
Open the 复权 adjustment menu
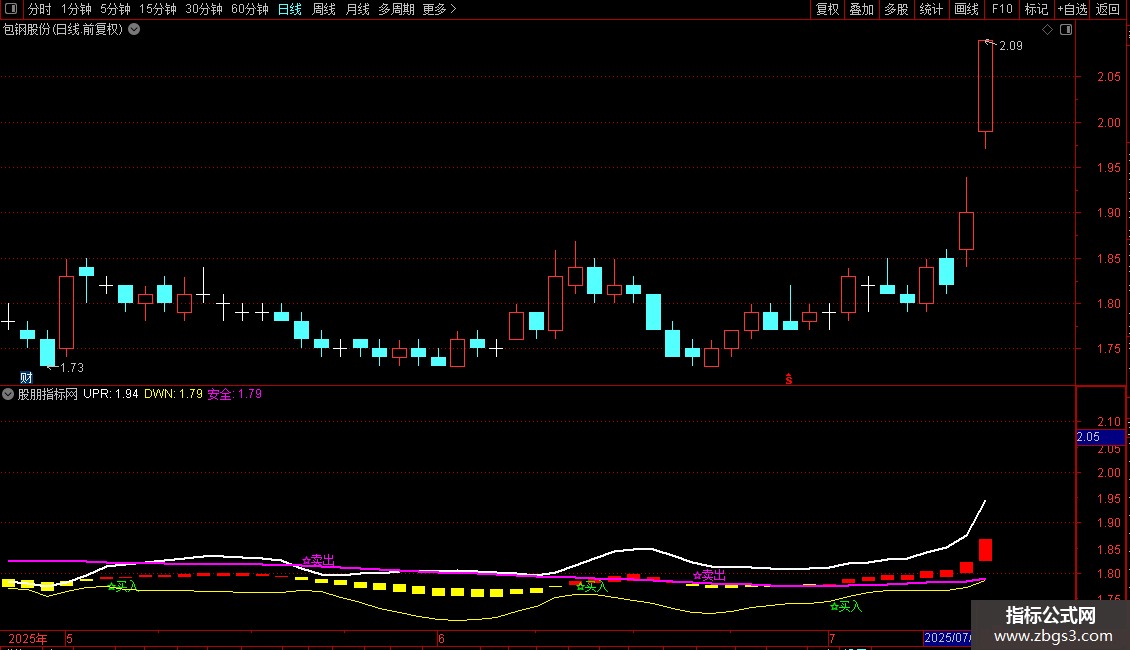point(827,9)
